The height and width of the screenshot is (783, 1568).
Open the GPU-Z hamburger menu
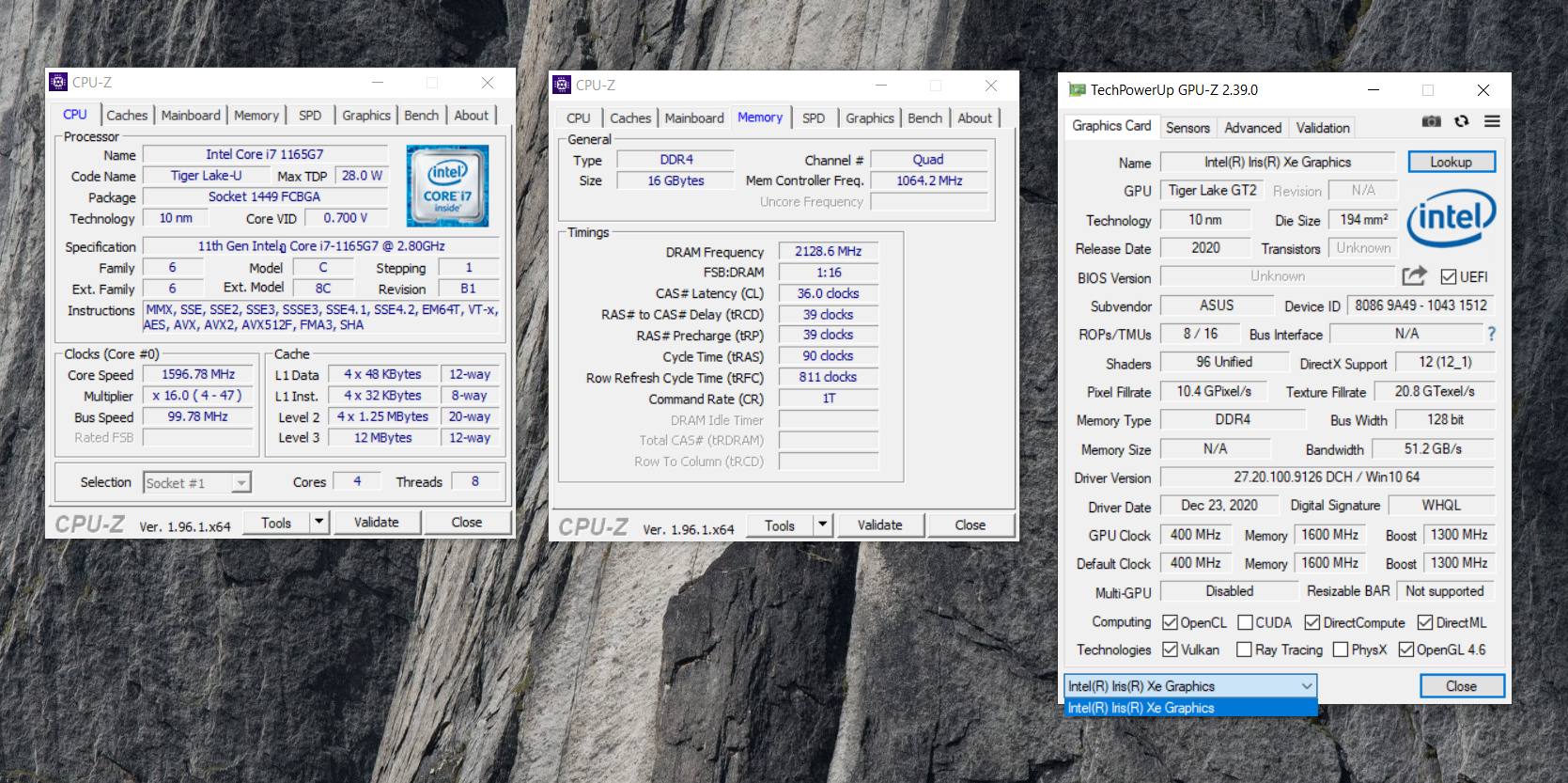coord(1492,121)
